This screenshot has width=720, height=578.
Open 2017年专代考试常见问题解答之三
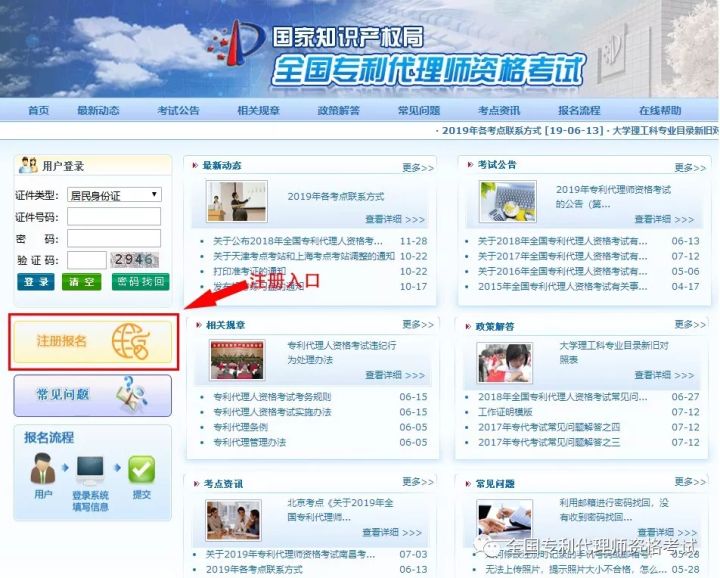549,442
